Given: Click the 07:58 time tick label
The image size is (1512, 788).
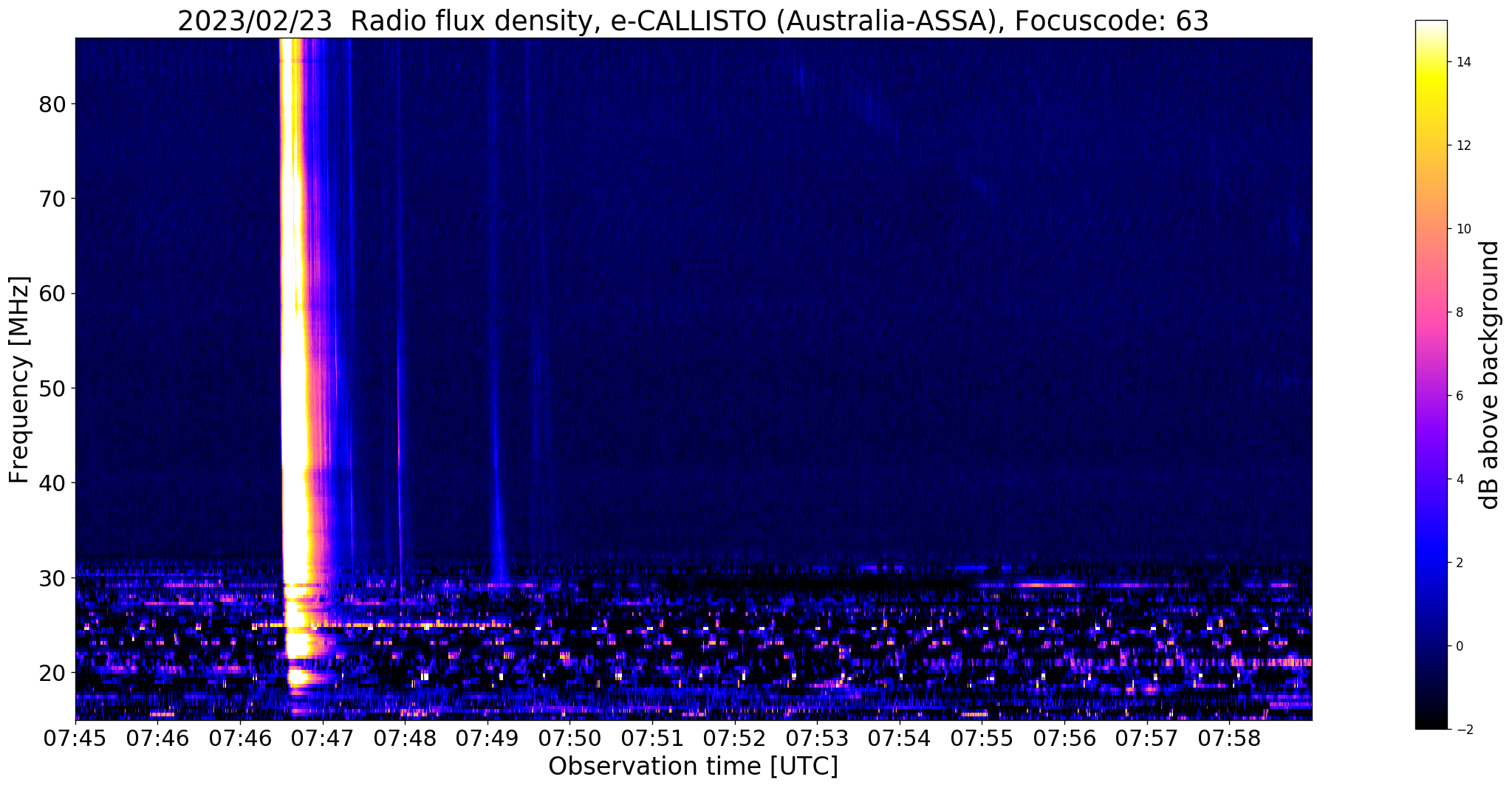Looking at the screenshot, I should tap(1228, 739).
